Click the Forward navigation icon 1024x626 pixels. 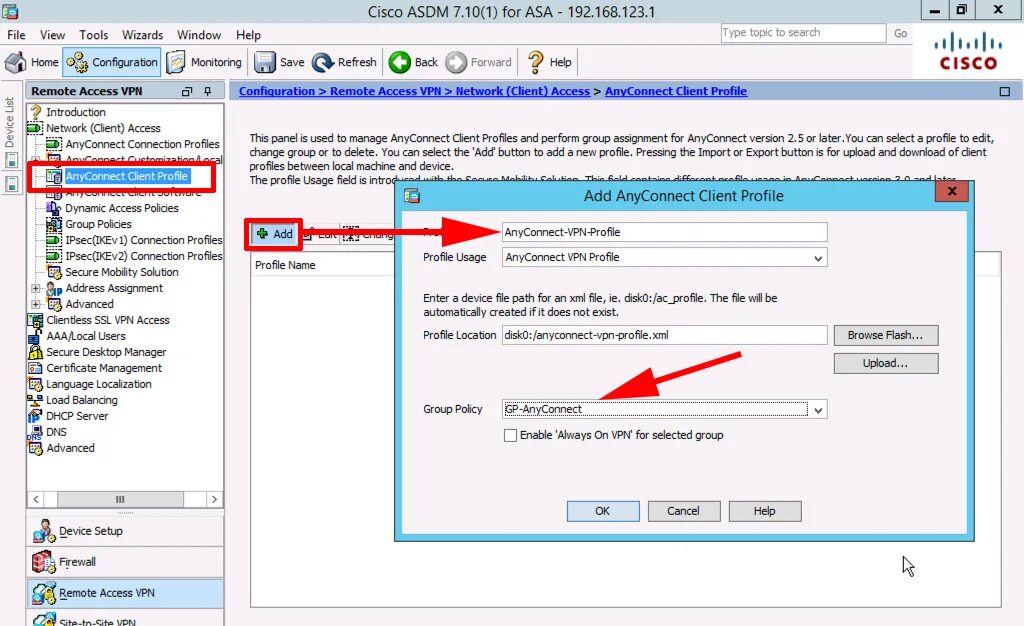(479, 62)
